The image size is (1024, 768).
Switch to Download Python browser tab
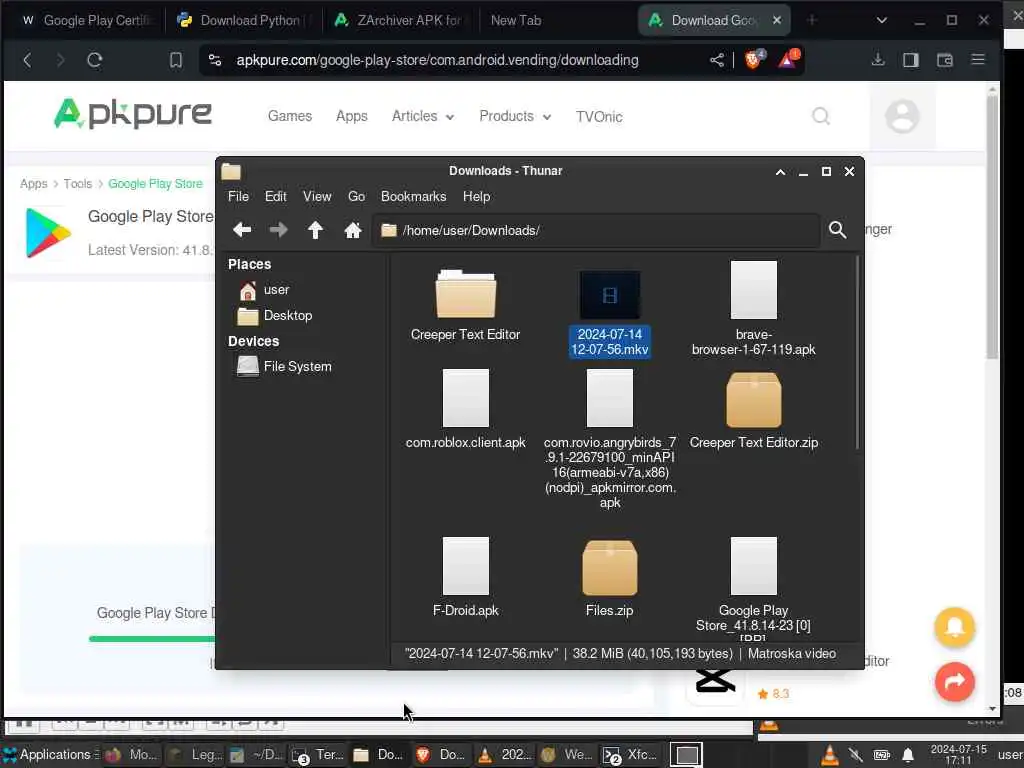coord(242,20)
